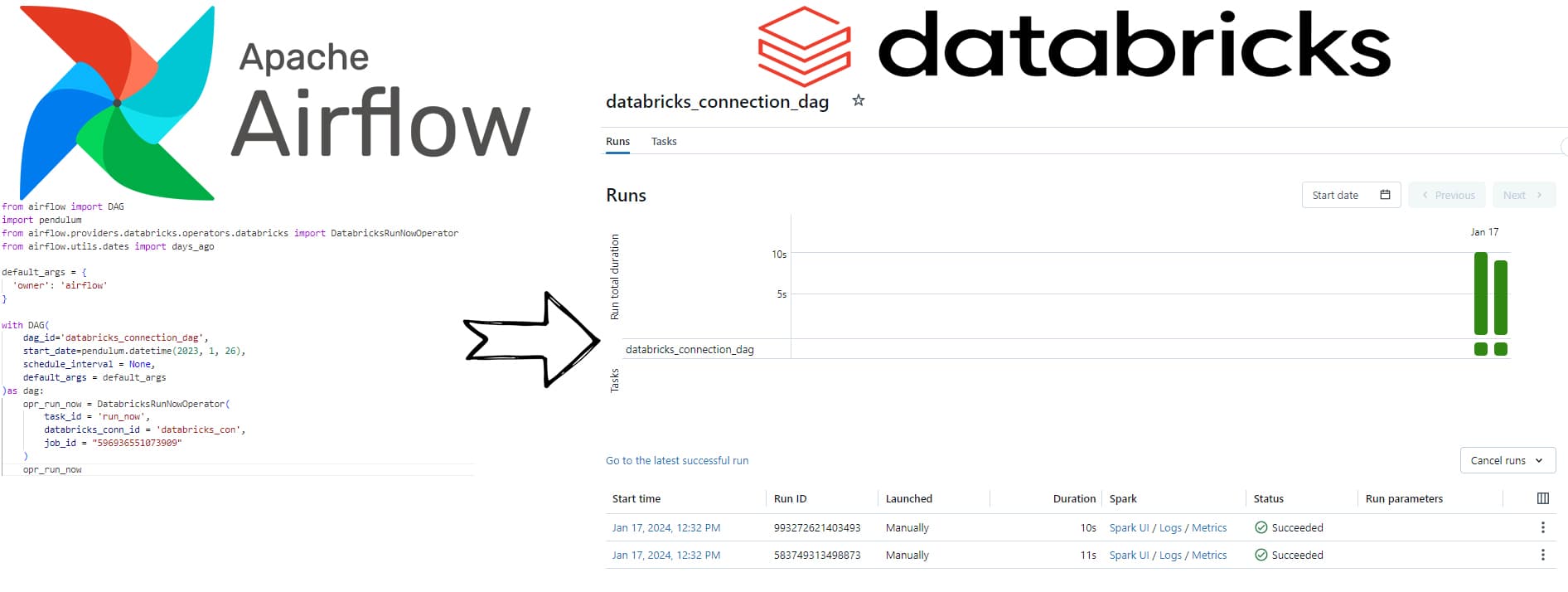Open Logs for run 583749313498873
The width and height of the screenshot is (1568, 592).
coord(1170,555)
